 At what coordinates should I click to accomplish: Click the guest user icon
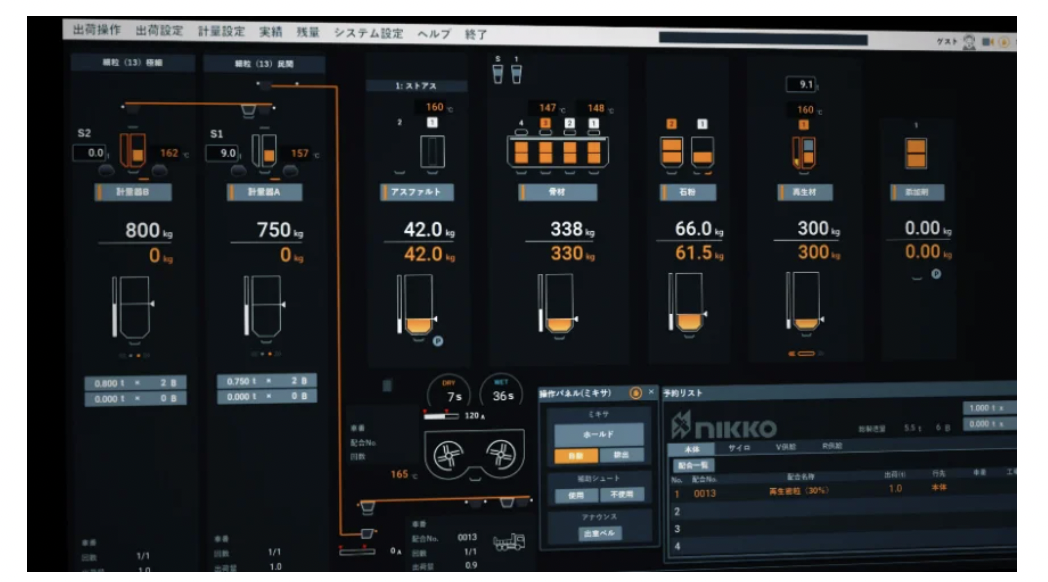tap(967, 42)
